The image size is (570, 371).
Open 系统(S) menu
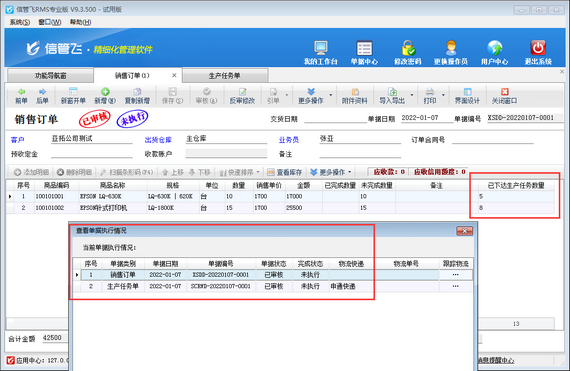click(20, 22)
